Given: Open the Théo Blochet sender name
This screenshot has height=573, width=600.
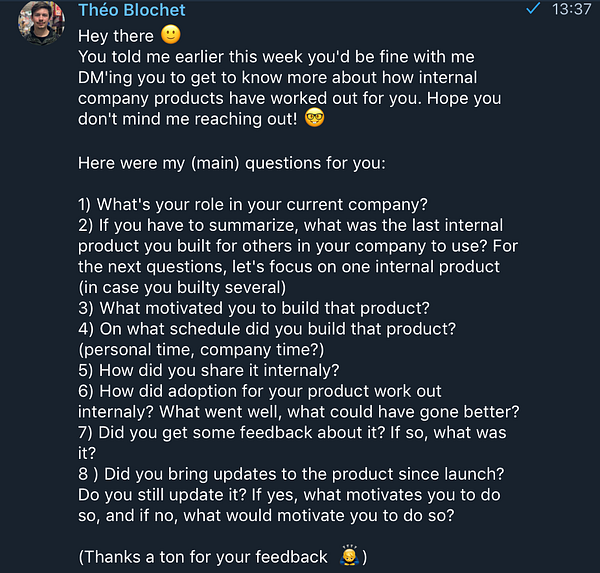Looking at the screenshot, I should 131,11.
